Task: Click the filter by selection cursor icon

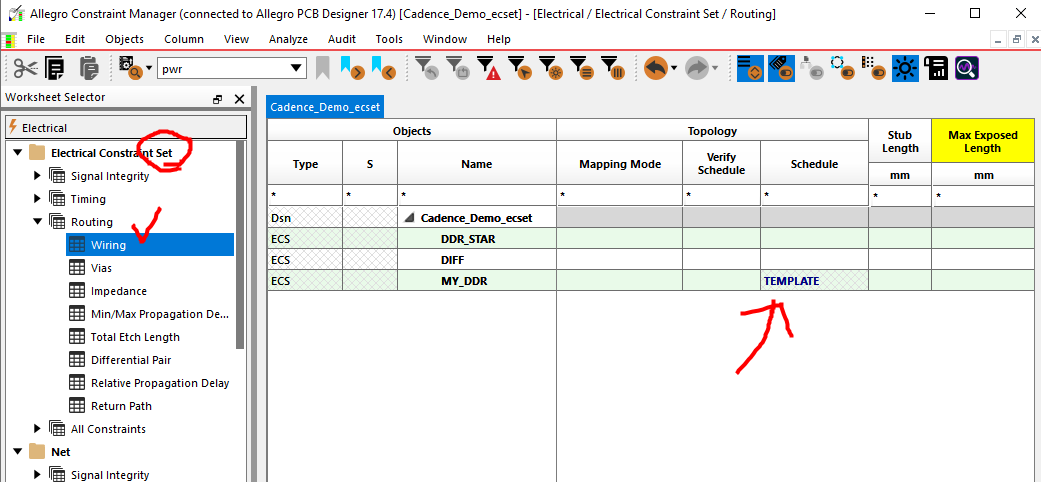Action: [520, 68]
